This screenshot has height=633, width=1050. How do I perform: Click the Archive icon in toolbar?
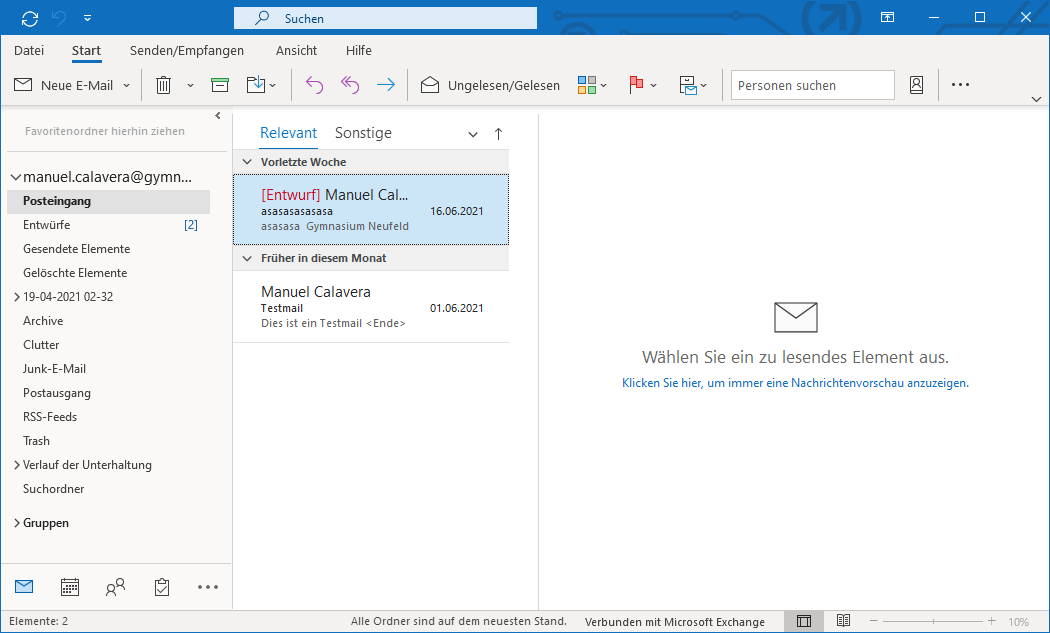point(220,86)
